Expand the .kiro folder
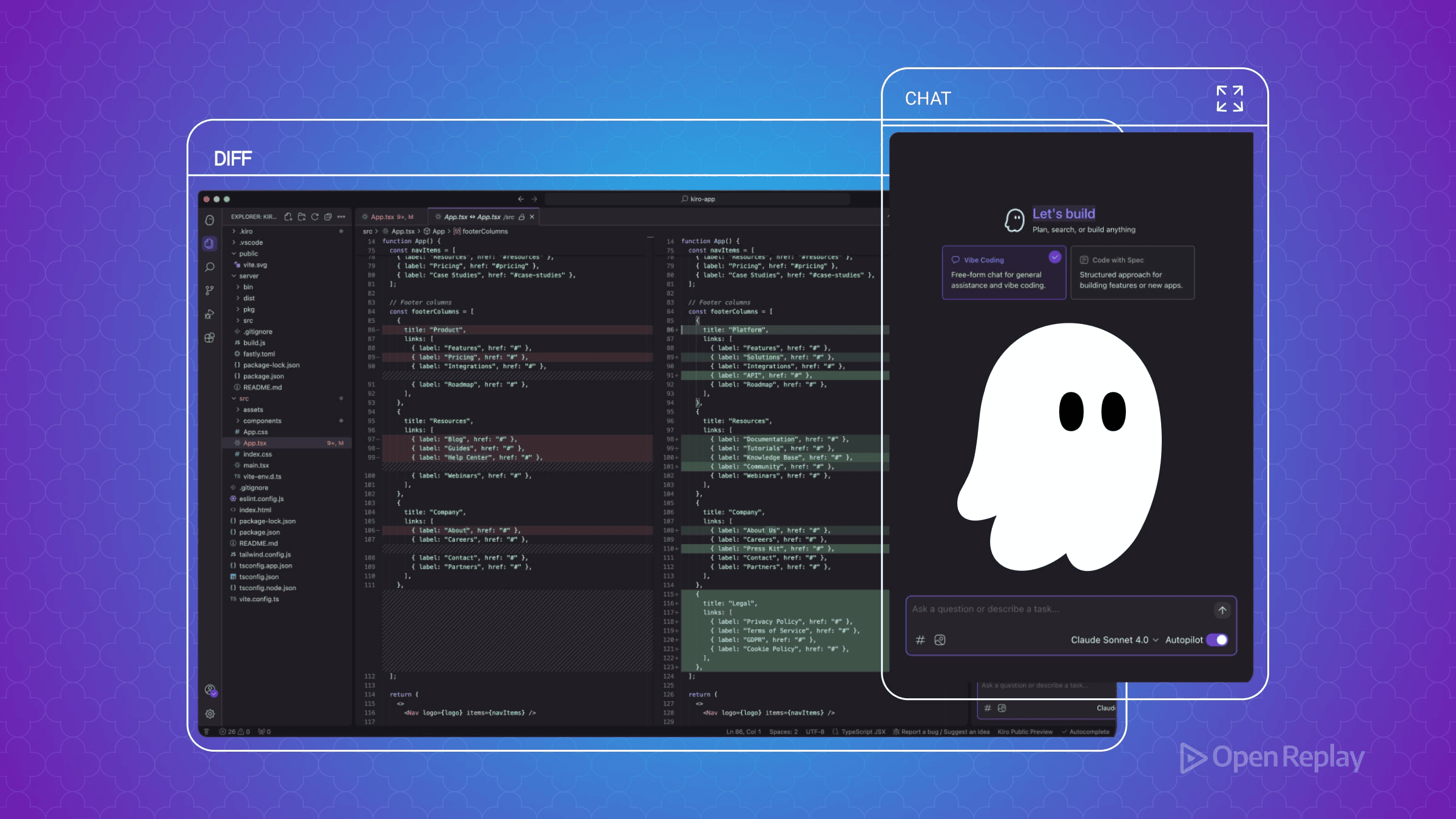1456x819 pixels. pos(246,231)
